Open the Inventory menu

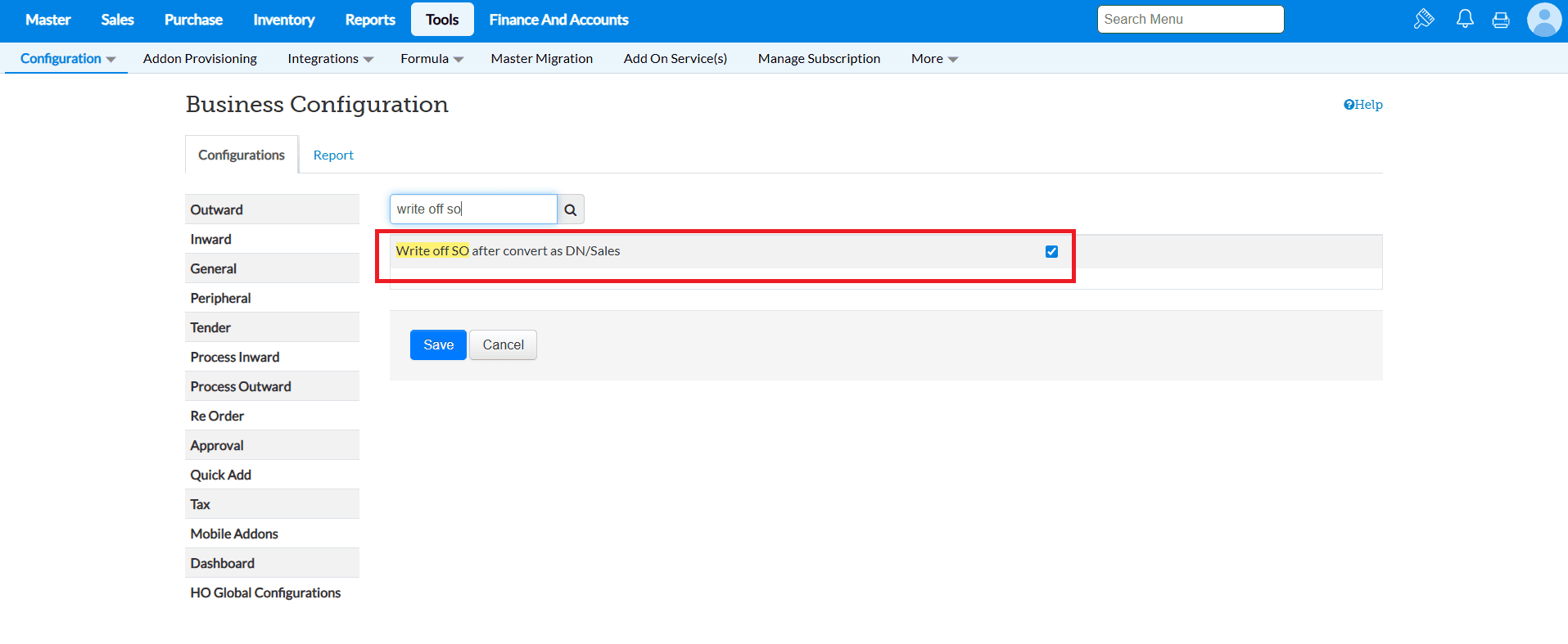point(283,20)
